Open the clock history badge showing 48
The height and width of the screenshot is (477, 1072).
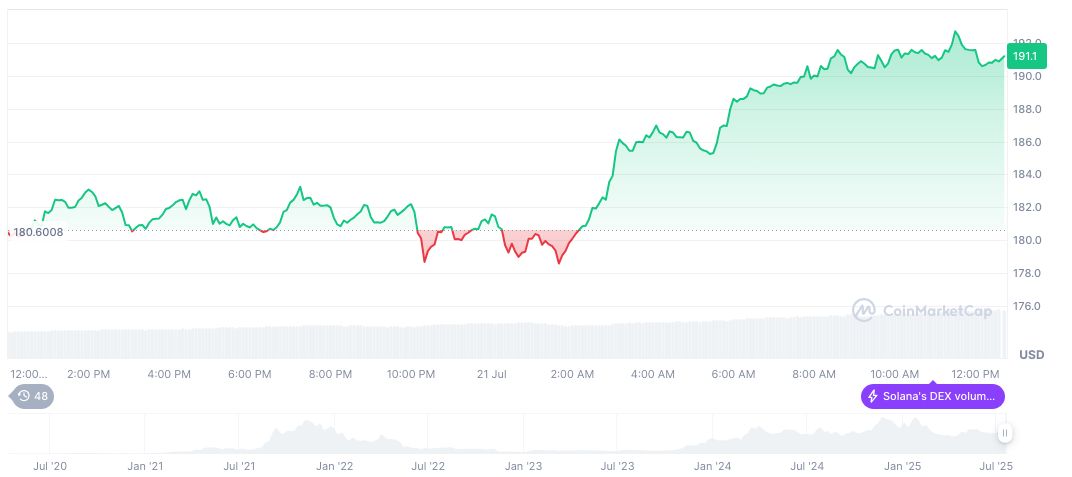click(32, 396)
